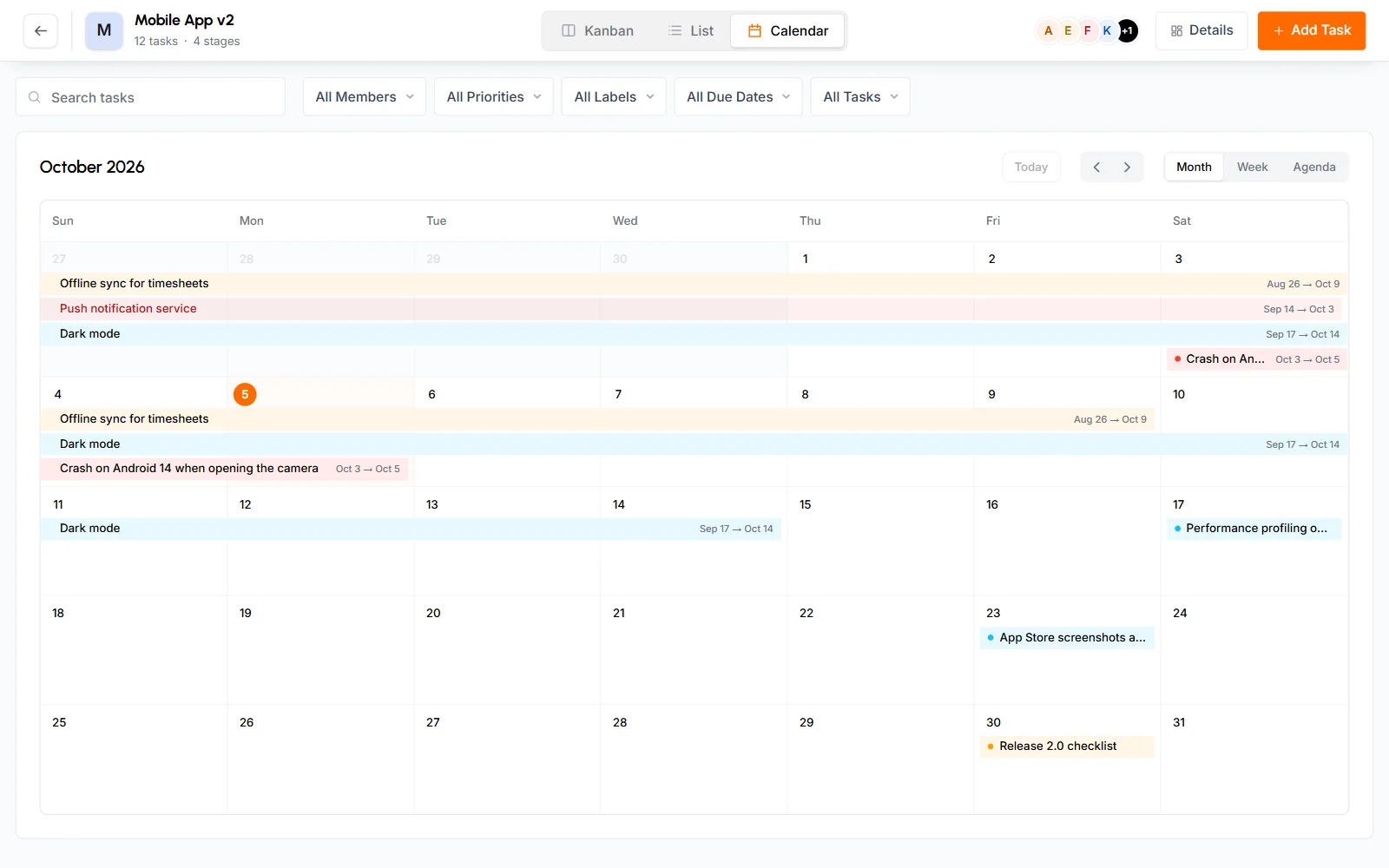Open Performance profiling task on Oct 17
Screen dimensions: 1389x868
click(1254, 529)
